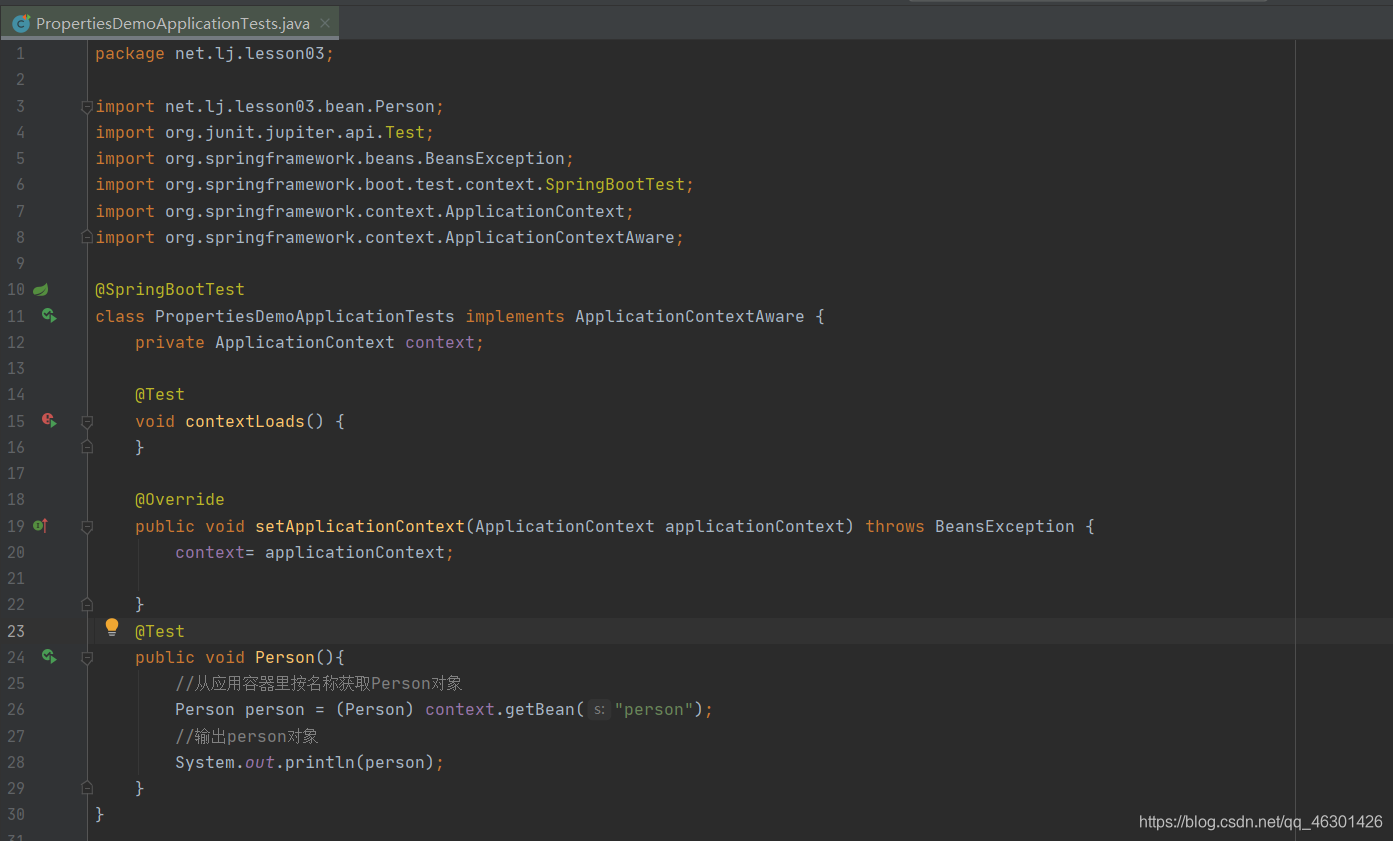The width and height of the screenshot is (1393, 841).
Task: Click the @Test annotation on line 23
Action: pyautogui.click(x=160, y=631)
